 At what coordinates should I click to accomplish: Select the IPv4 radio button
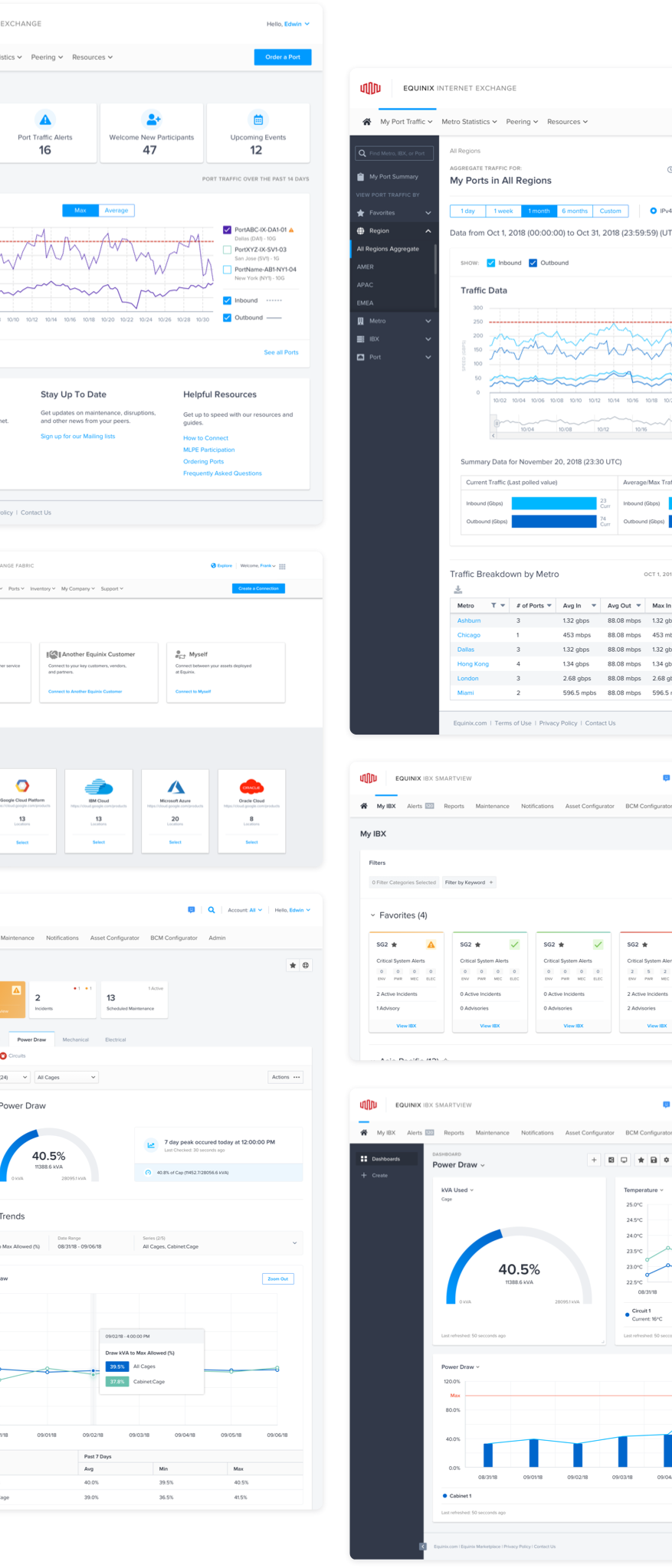coord(653,211)
